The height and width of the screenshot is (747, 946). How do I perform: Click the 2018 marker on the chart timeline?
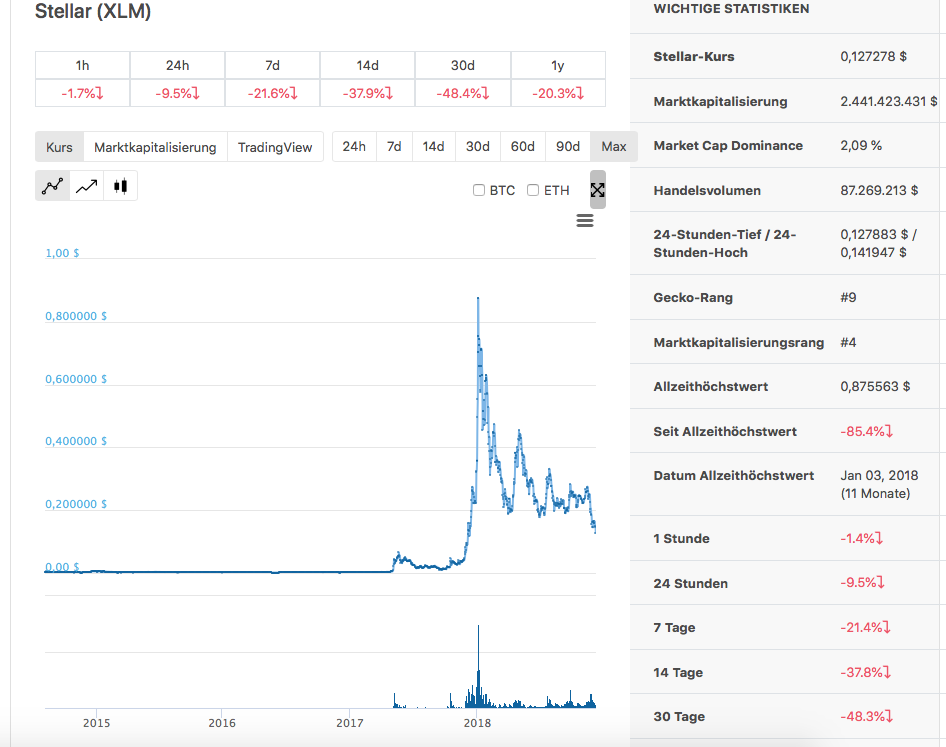[x=477, y=723]
